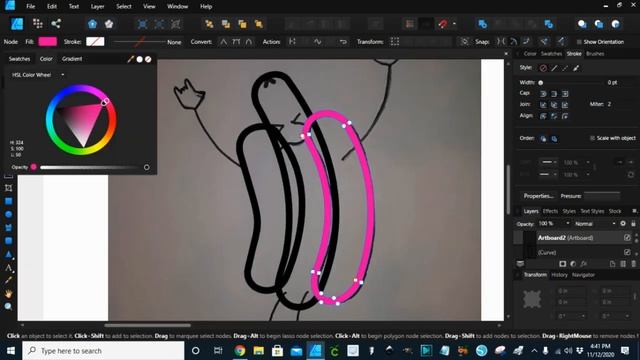Toggle the Show Orientation checkbox
This screenshot has height=360, width=640.
579,42
